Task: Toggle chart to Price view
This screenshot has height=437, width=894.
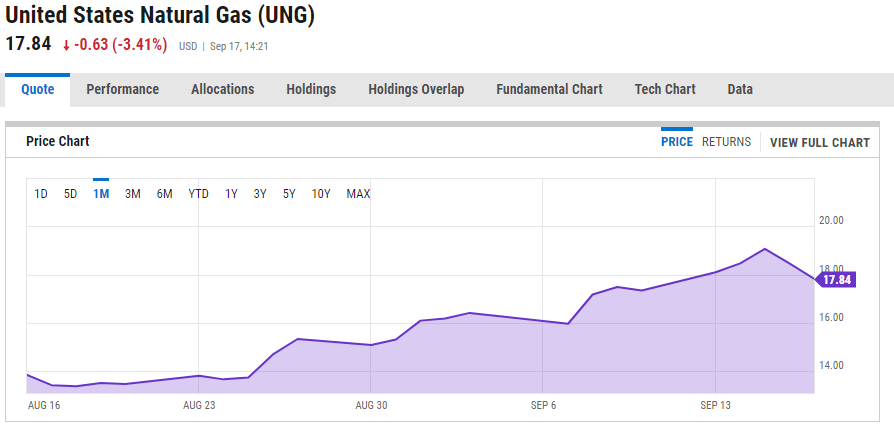Action: pyautogui.click(x=677, y=142)
